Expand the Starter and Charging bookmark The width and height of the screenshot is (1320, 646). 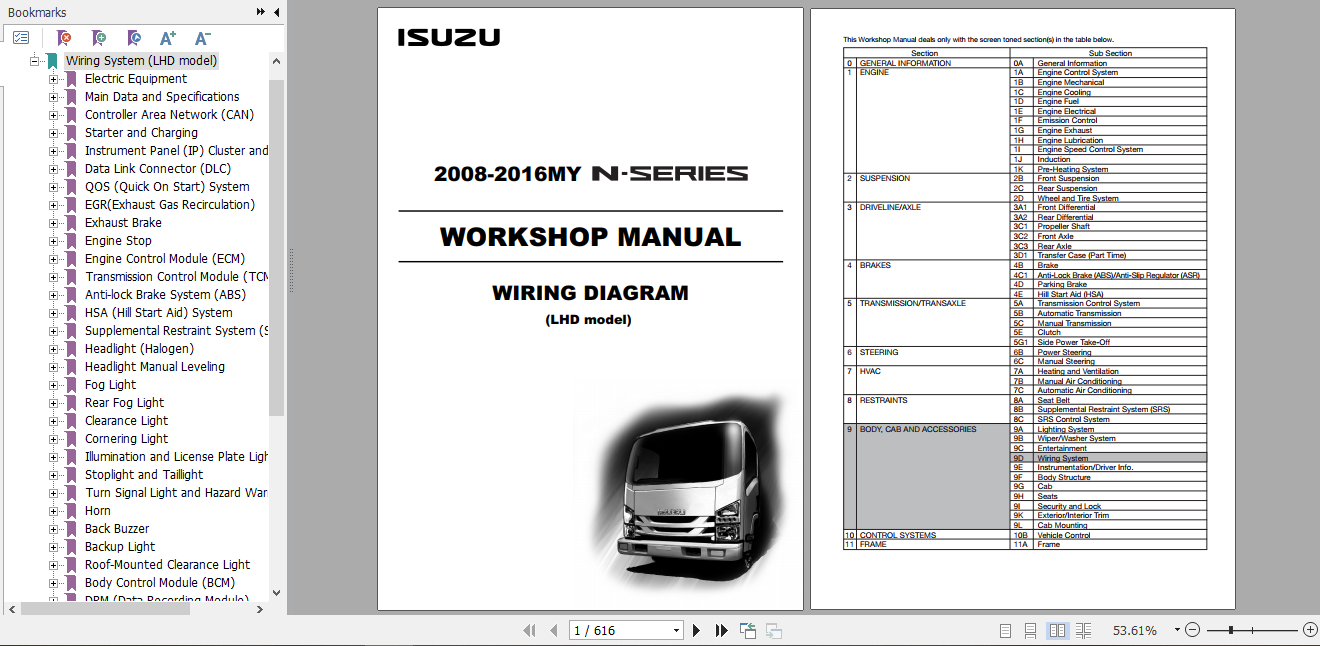54,133
